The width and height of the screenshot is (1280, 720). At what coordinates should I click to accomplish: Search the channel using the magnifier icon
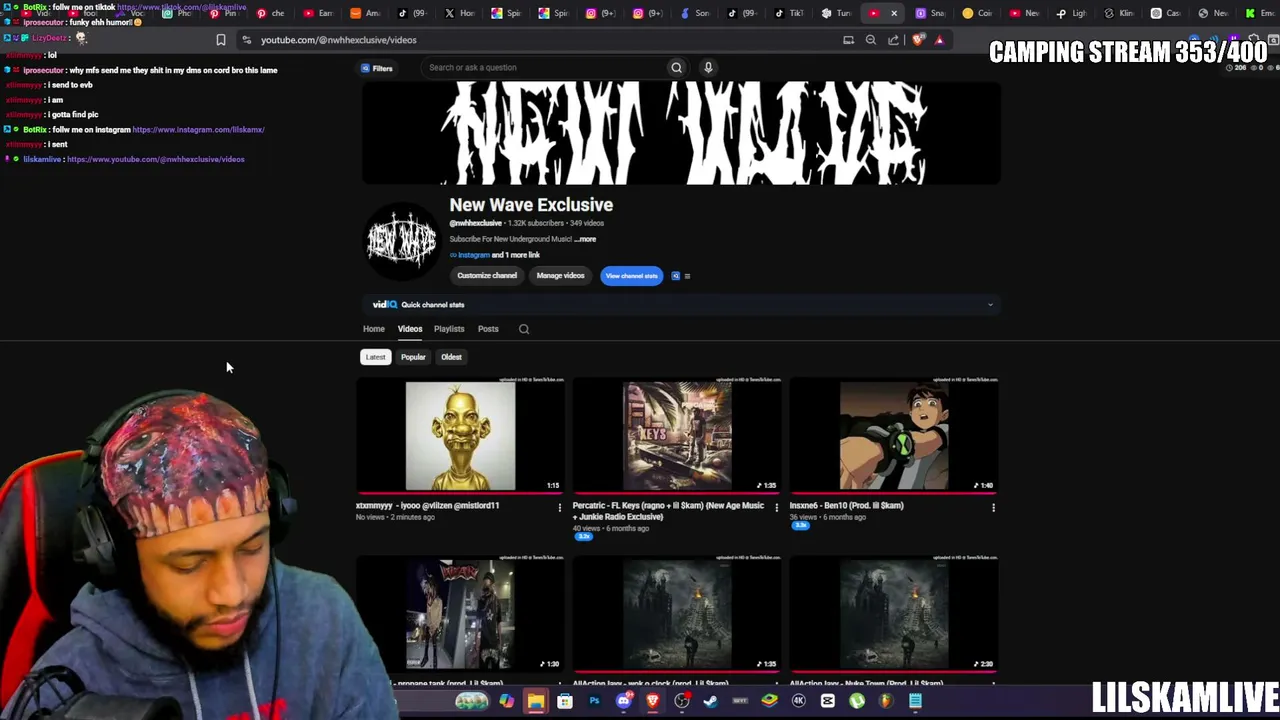click(524, 329)
